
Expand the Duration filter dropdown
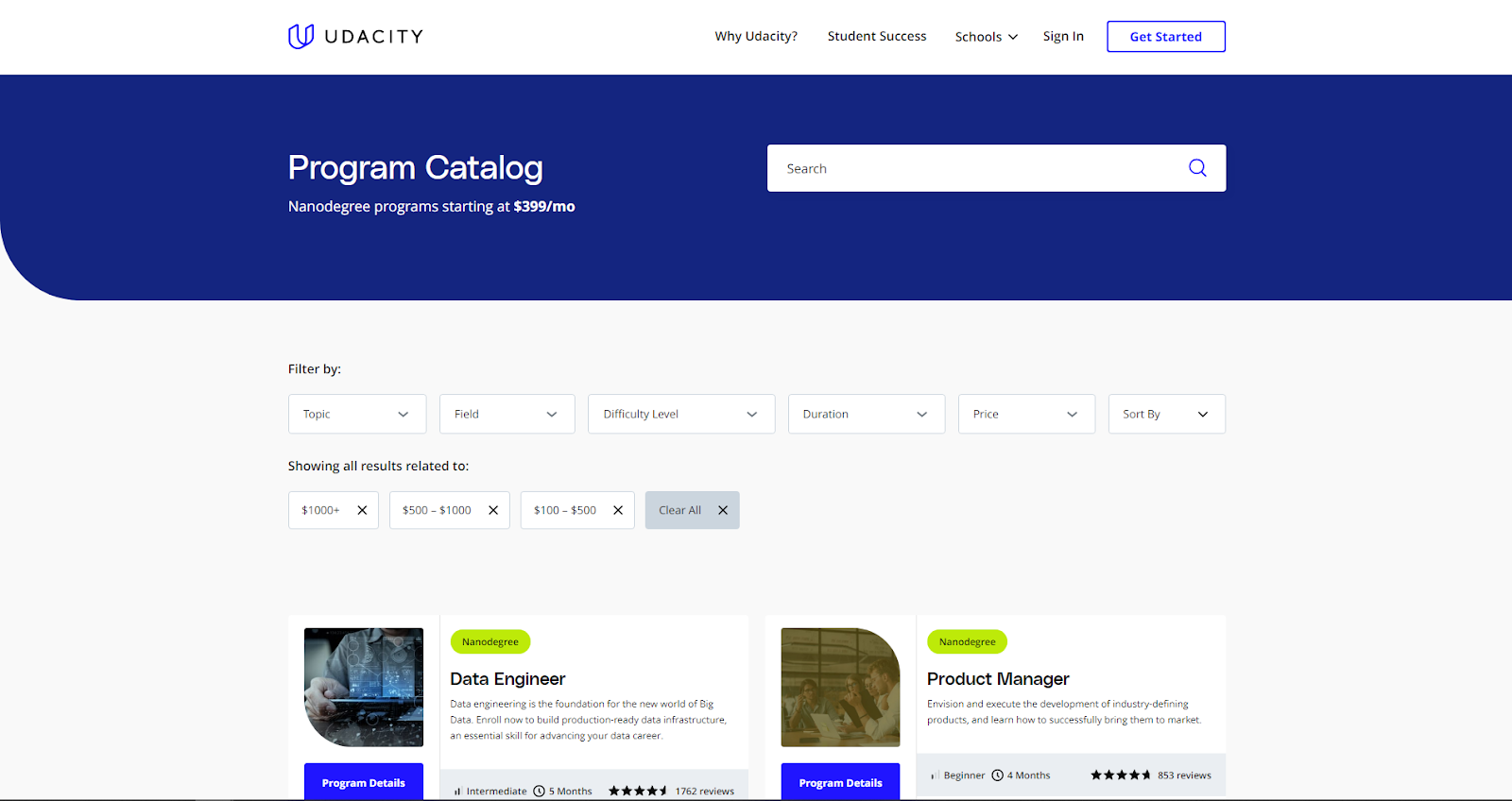[x=867, y=414]
